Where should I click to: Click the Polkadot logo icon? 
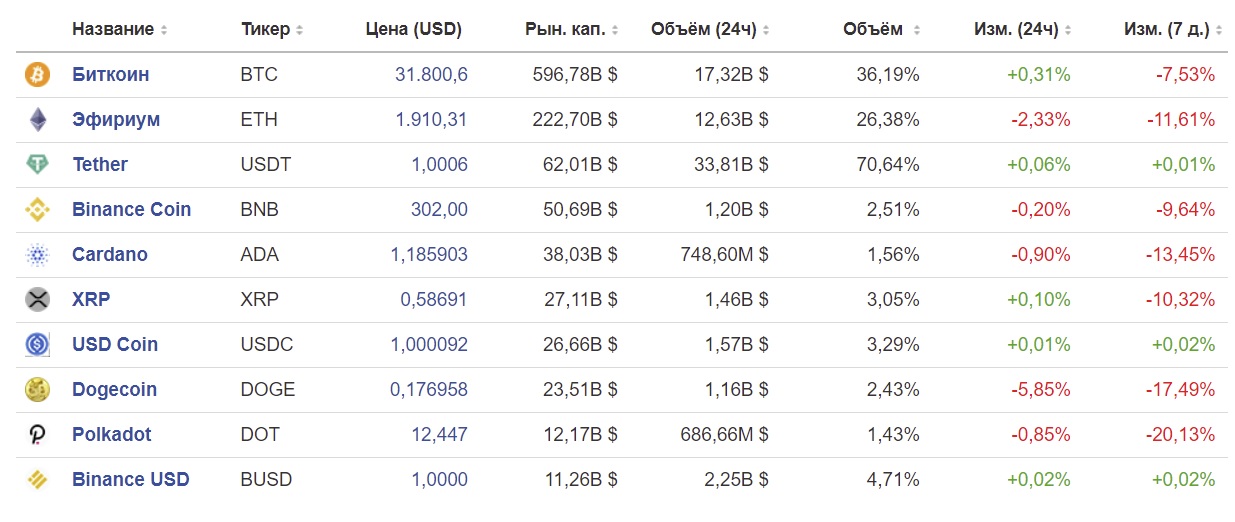37,434
